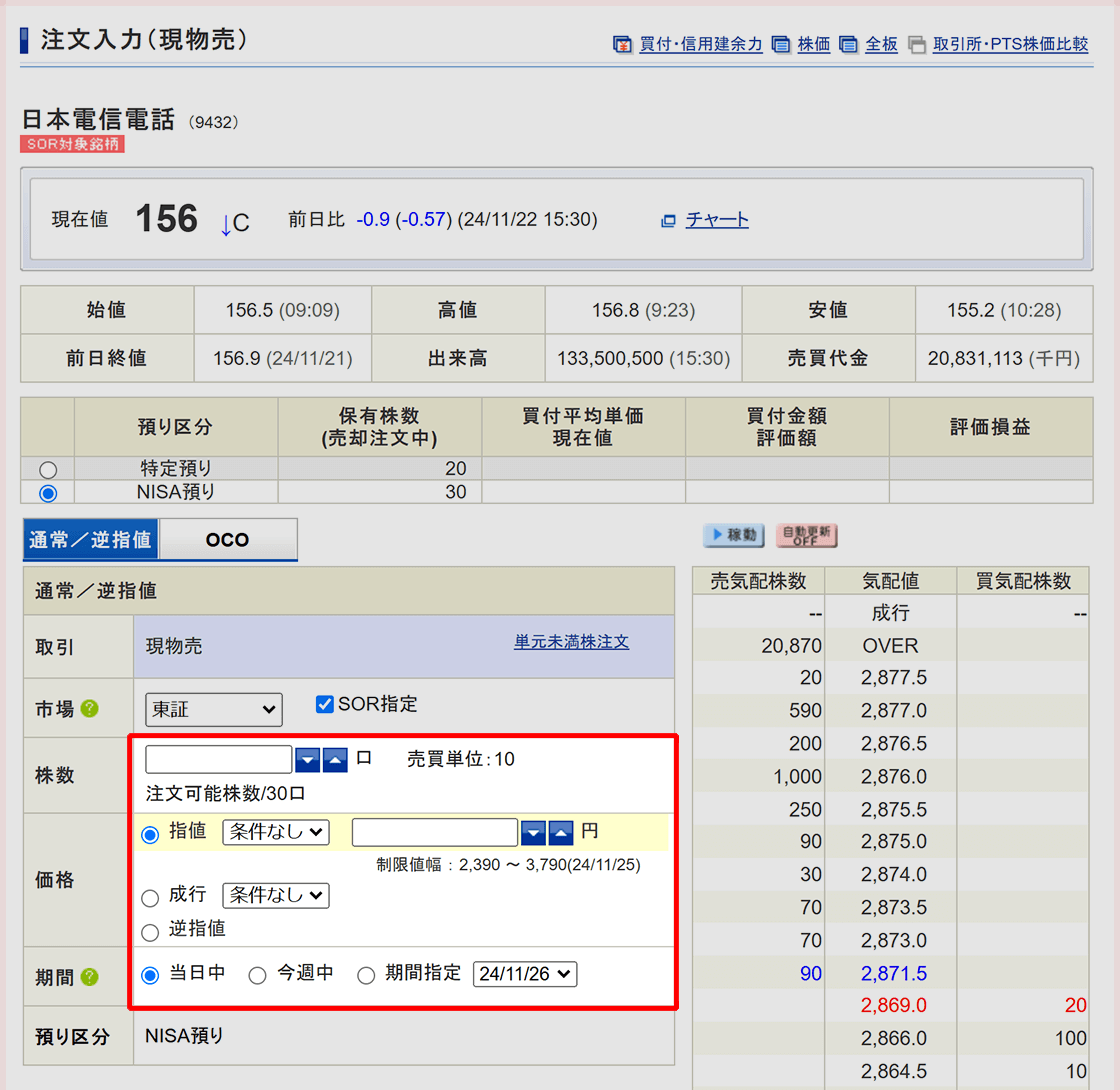This screenshot has height=1090, width=1120.
Task: Follow the 単元未満株注文 link
Action: tap(571, 642)
